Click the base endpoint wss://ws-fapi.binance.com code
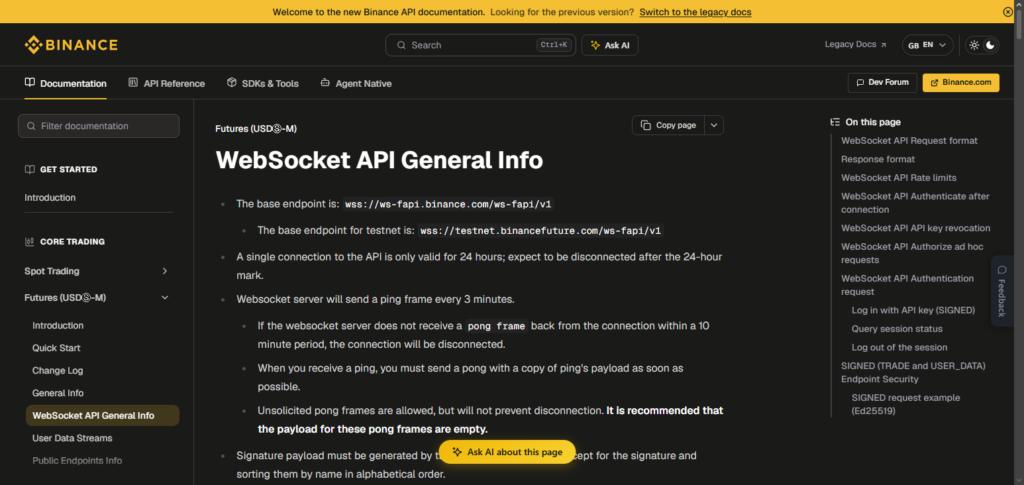 pyautogui.click(x=449, y=204)
